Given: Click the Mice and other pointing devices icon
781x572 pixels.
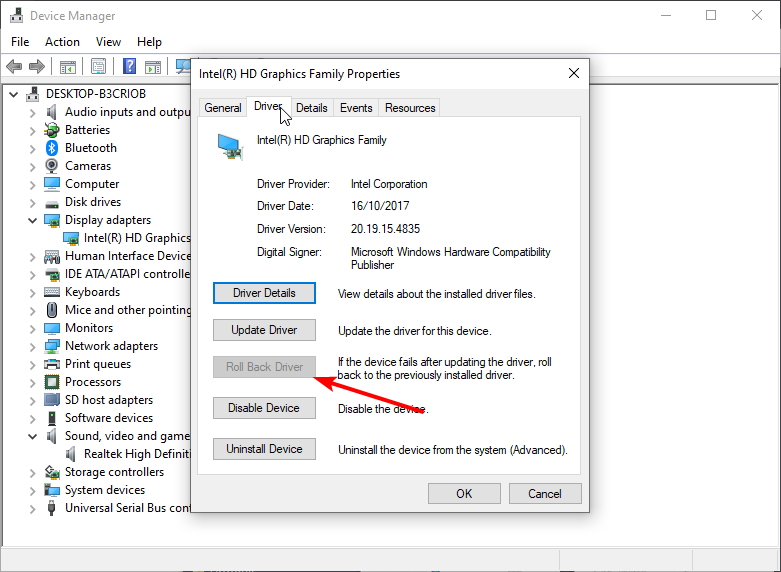Looking at the screenshot, I should [x=52, y=310].
